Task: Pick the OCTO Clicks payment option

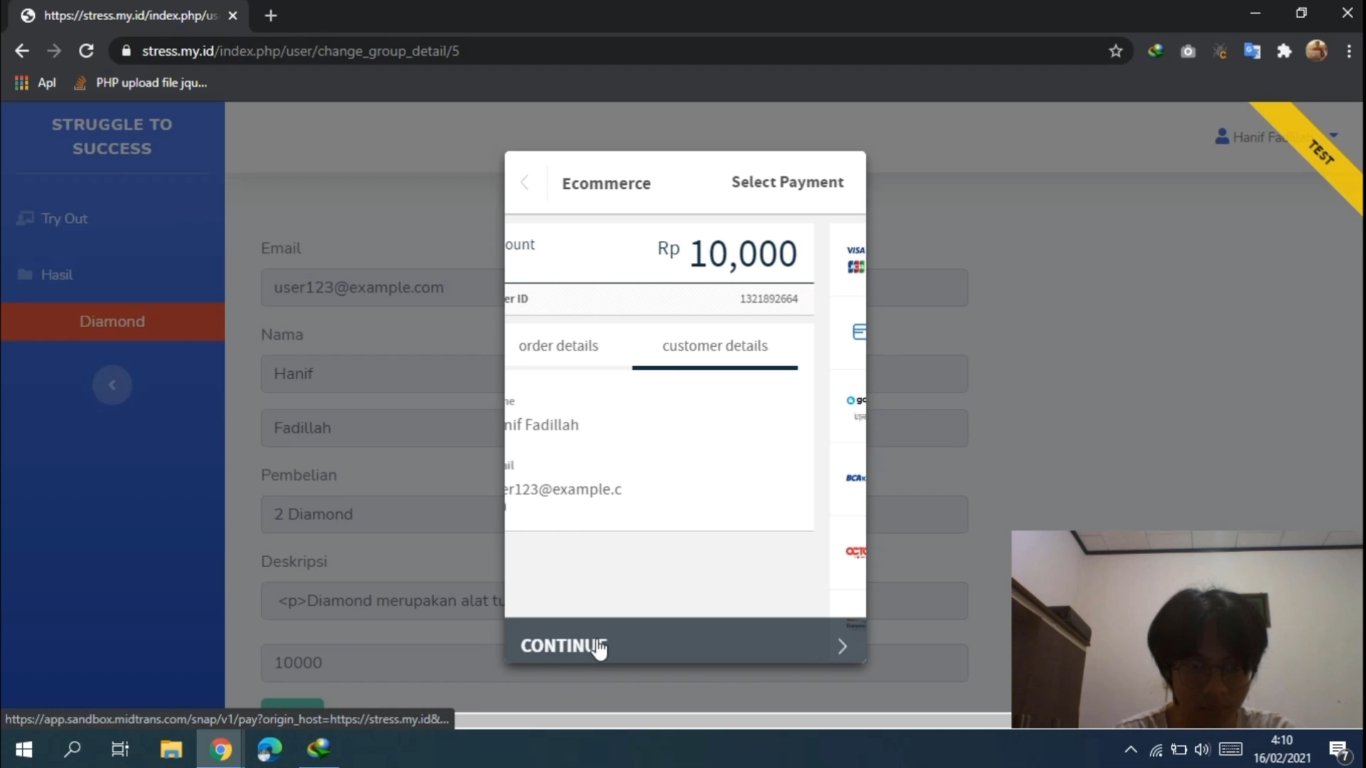Action: point(855,551)
